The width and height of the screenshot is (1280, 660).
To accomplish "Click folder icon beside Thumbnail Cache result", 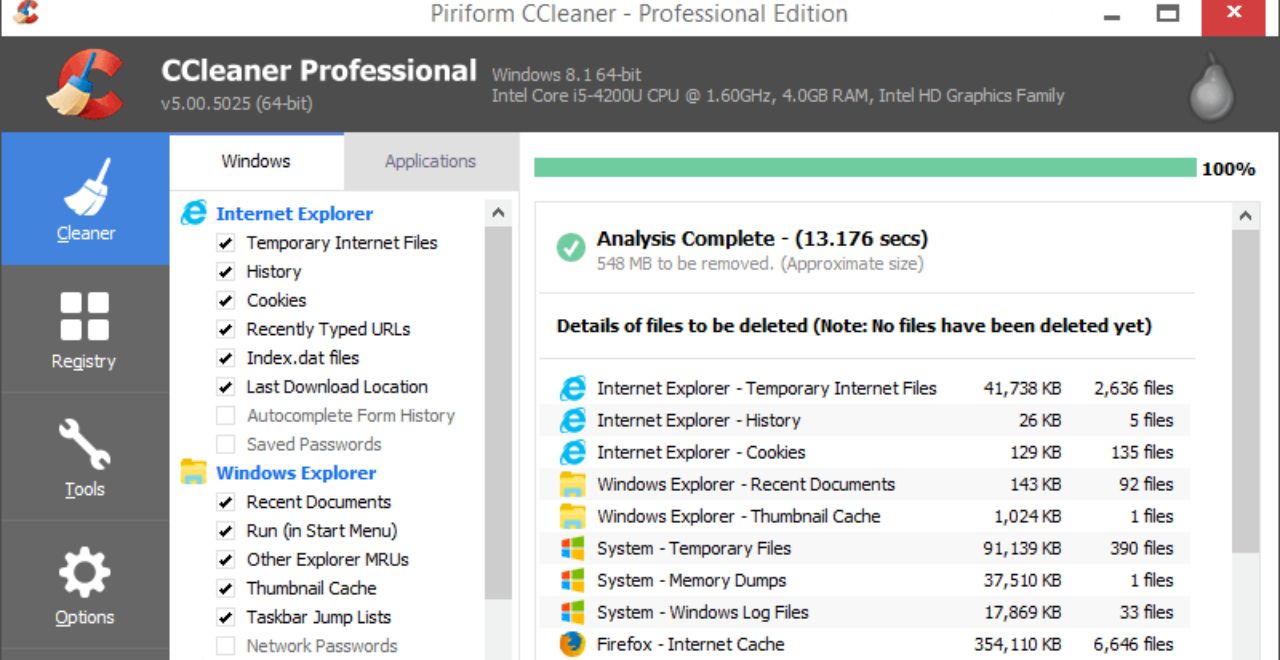I will 572,516.
